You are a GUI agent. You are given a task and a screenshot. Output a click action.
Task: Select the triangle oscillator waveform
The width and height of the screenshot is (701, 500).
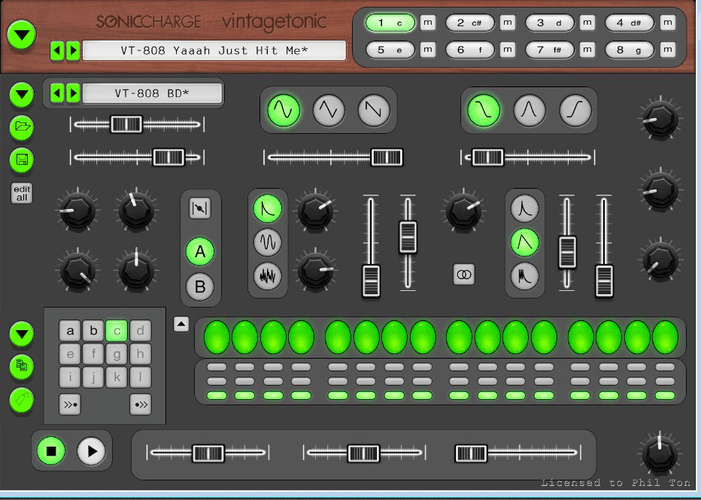tap(329, 110)
